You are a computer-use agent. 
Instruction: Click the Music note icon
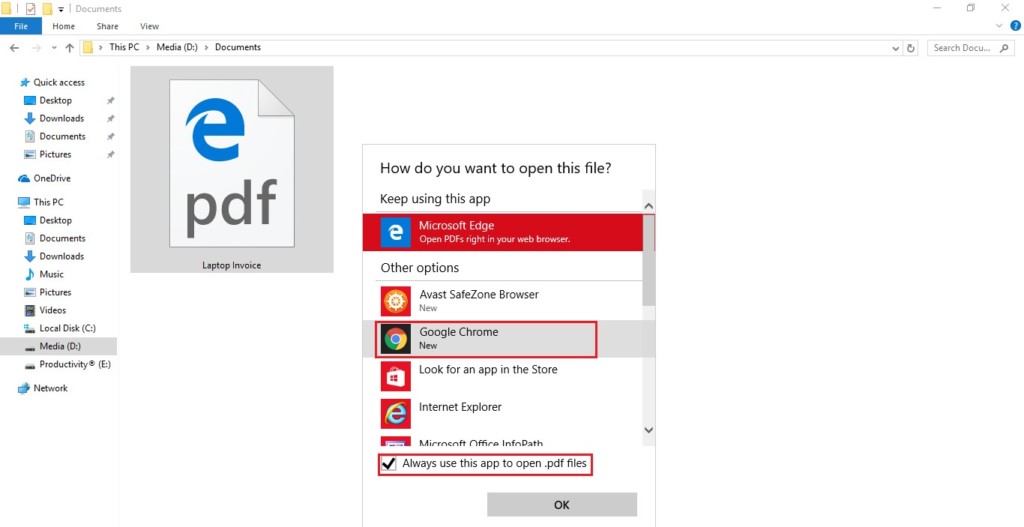(x=29, y=274)
